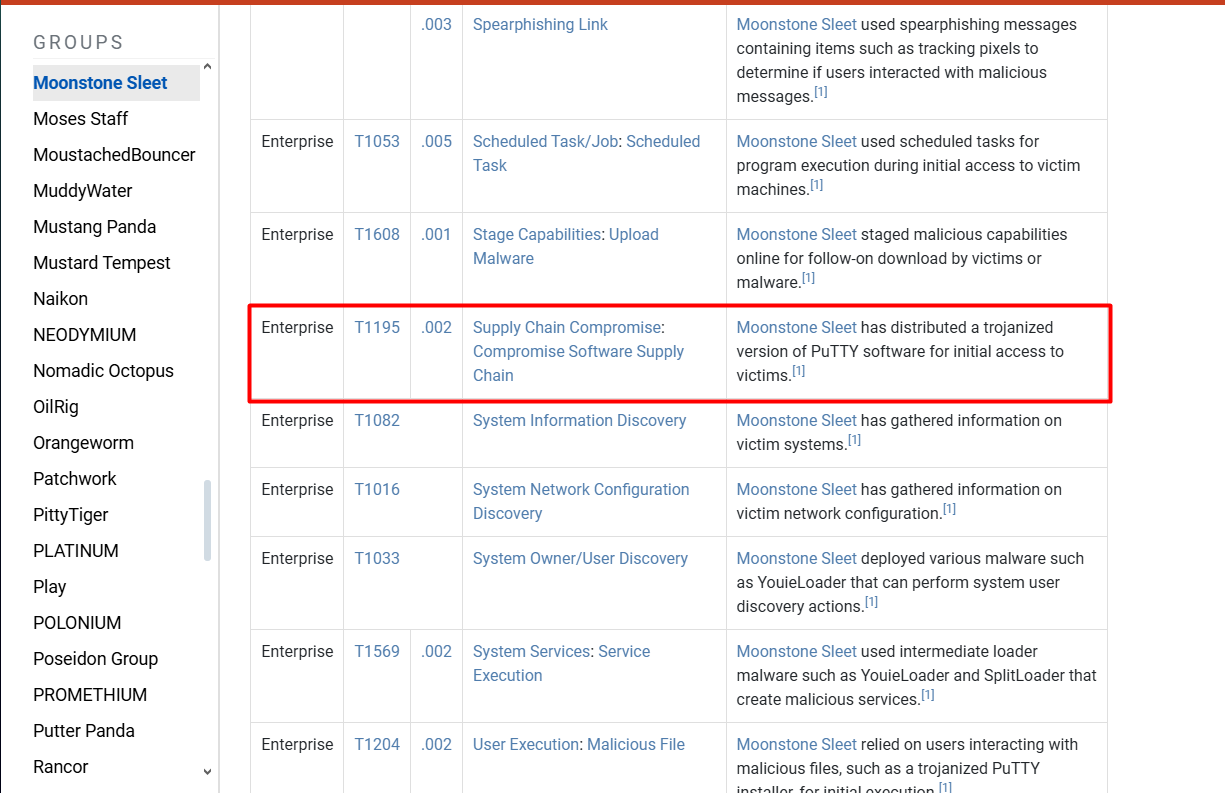Open technique ID T1053
The height and width of the screenshot is (793, 1227).
[377, 142]
